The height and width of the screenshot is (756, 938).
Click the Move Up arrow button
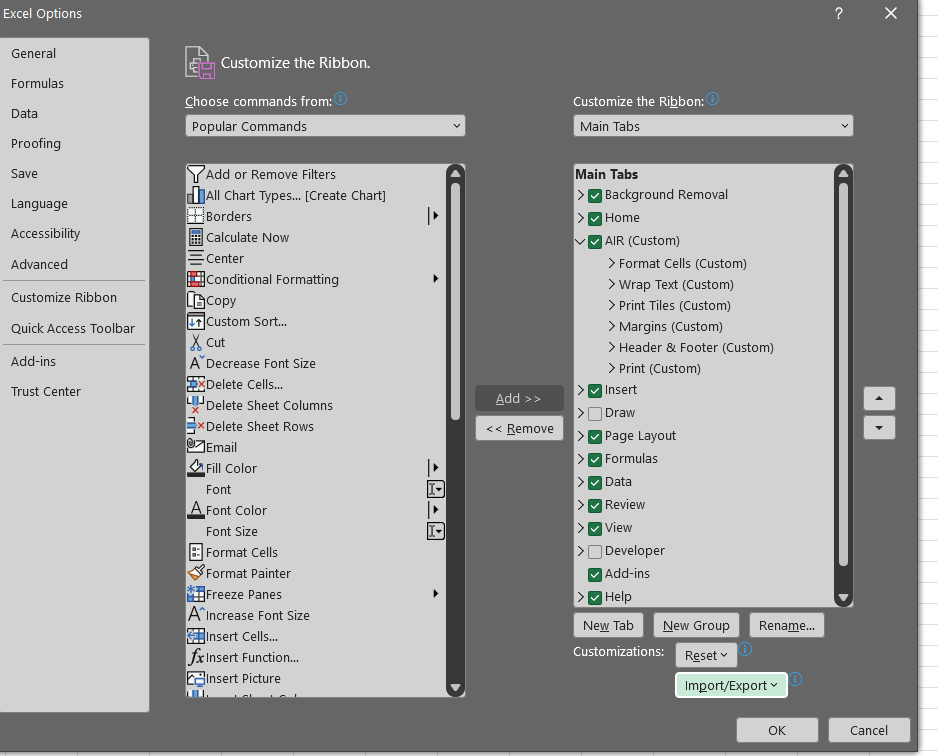(x=879, y=398)
